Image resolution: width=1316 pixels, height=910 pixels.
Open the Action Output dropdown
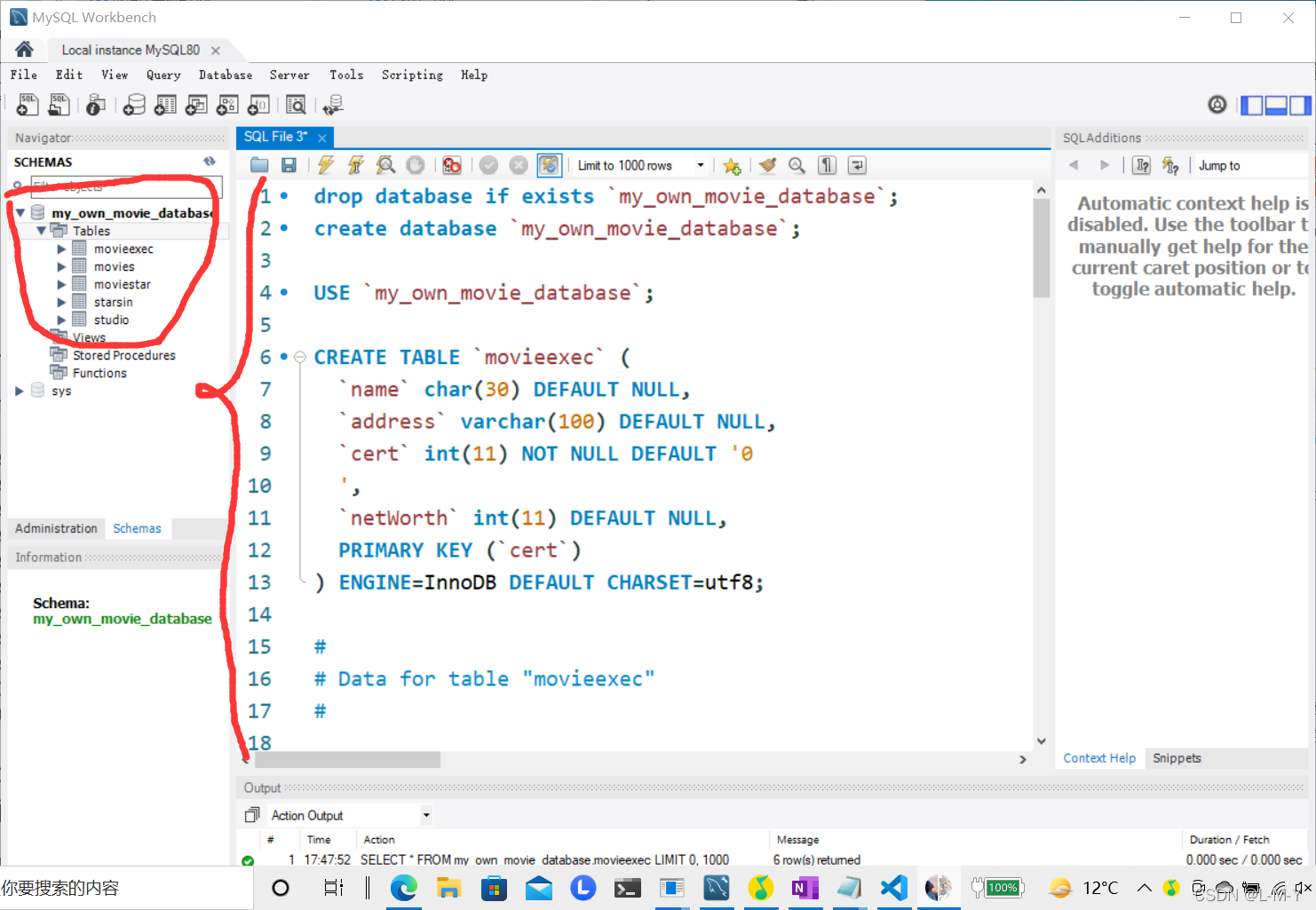coord(426,815)
